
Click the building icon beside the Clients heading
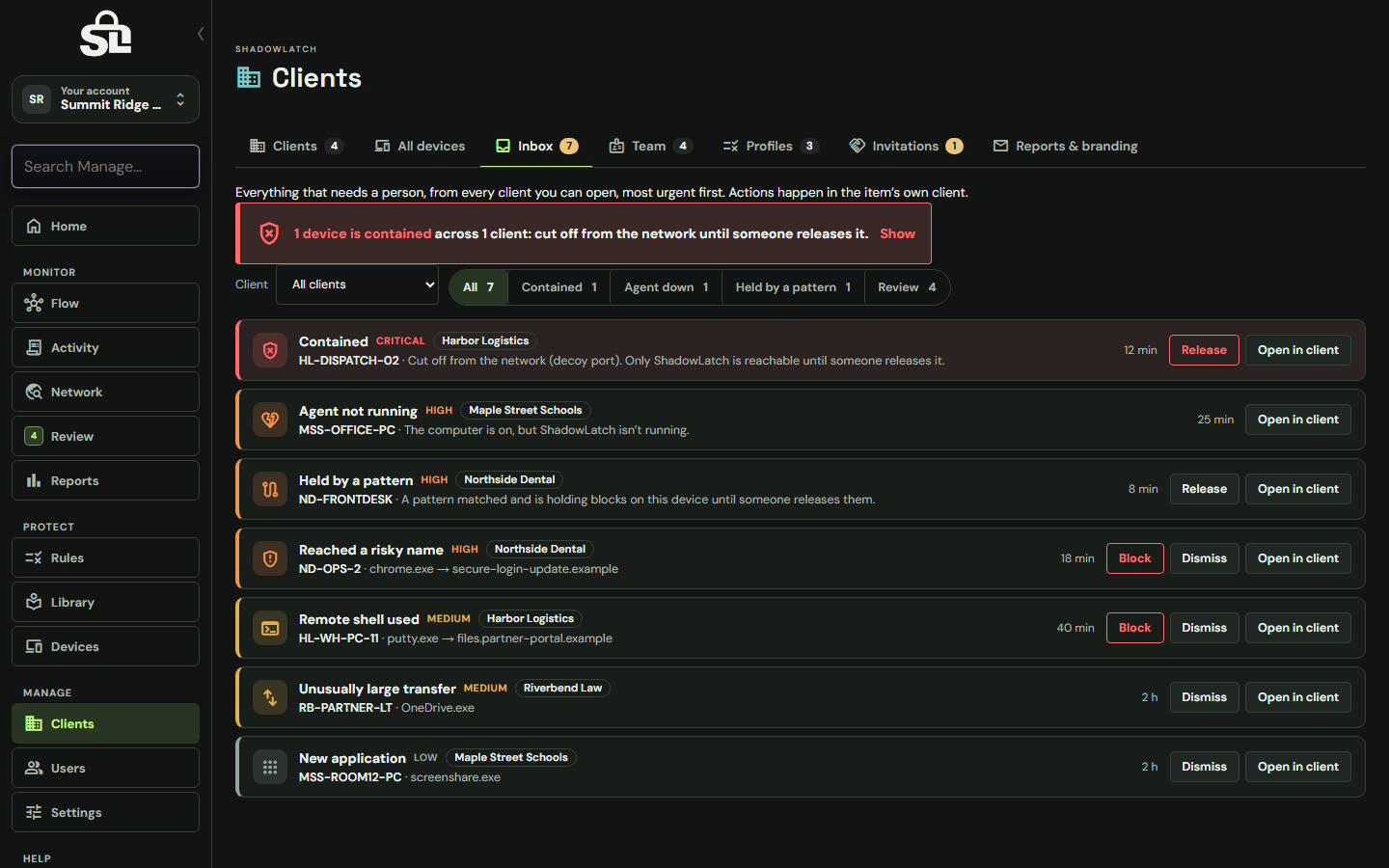249,77
